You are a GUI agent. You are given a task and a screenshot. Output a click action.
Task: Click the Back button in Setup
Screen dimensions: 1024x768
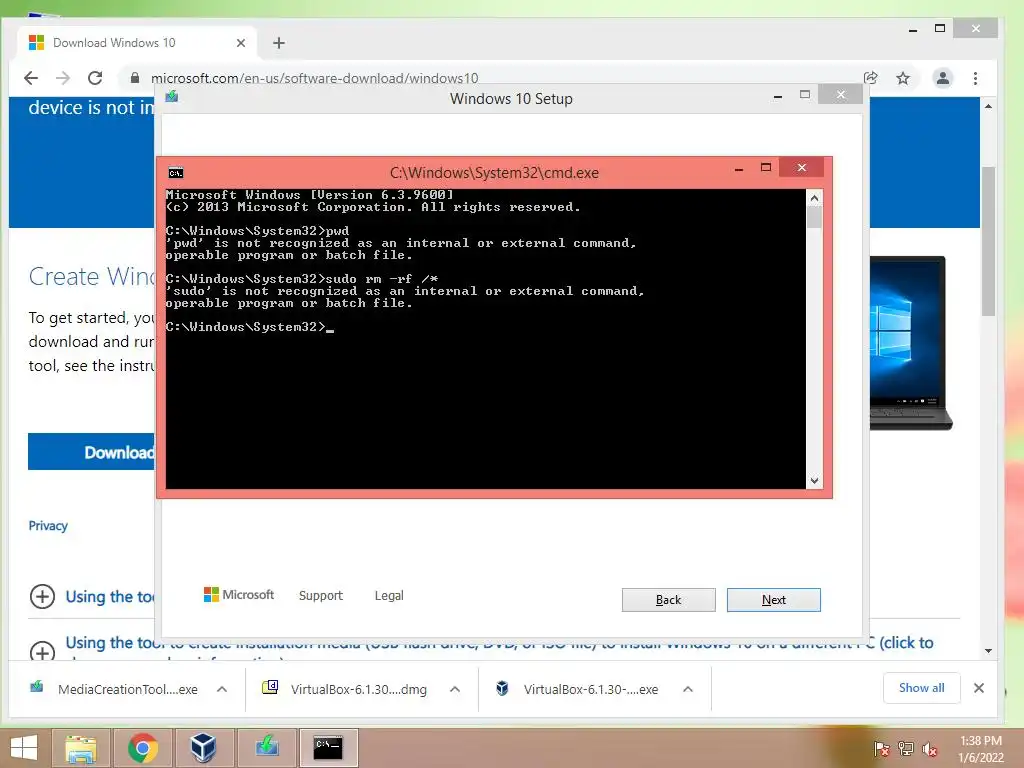(668, 600)
